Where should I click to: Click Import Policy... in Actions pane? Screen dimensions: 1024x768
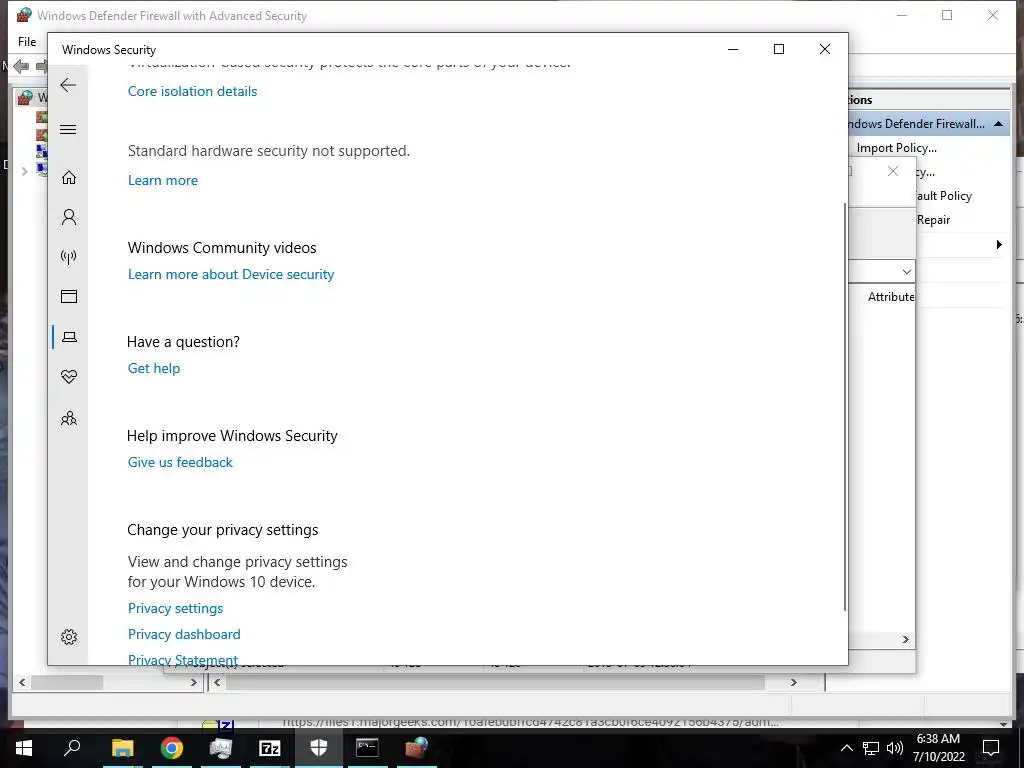tap(897, 148)
